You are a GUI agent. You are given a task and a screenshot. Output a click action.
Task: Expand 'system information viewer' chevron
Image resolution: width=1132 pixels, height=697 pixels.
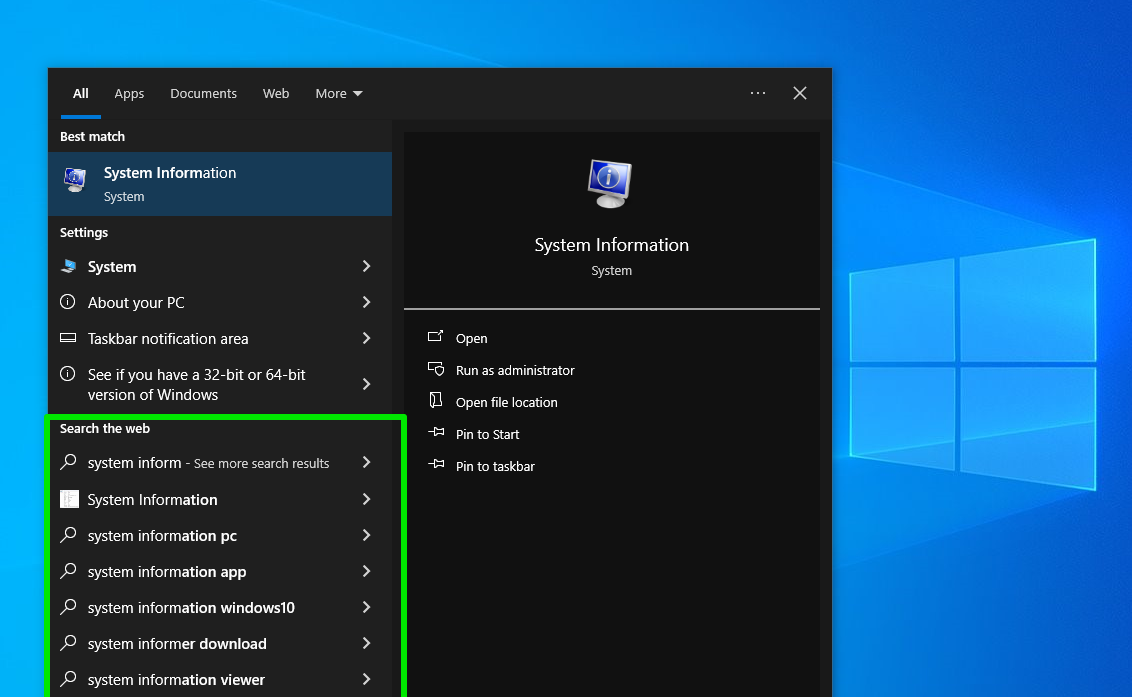(366, 679)
